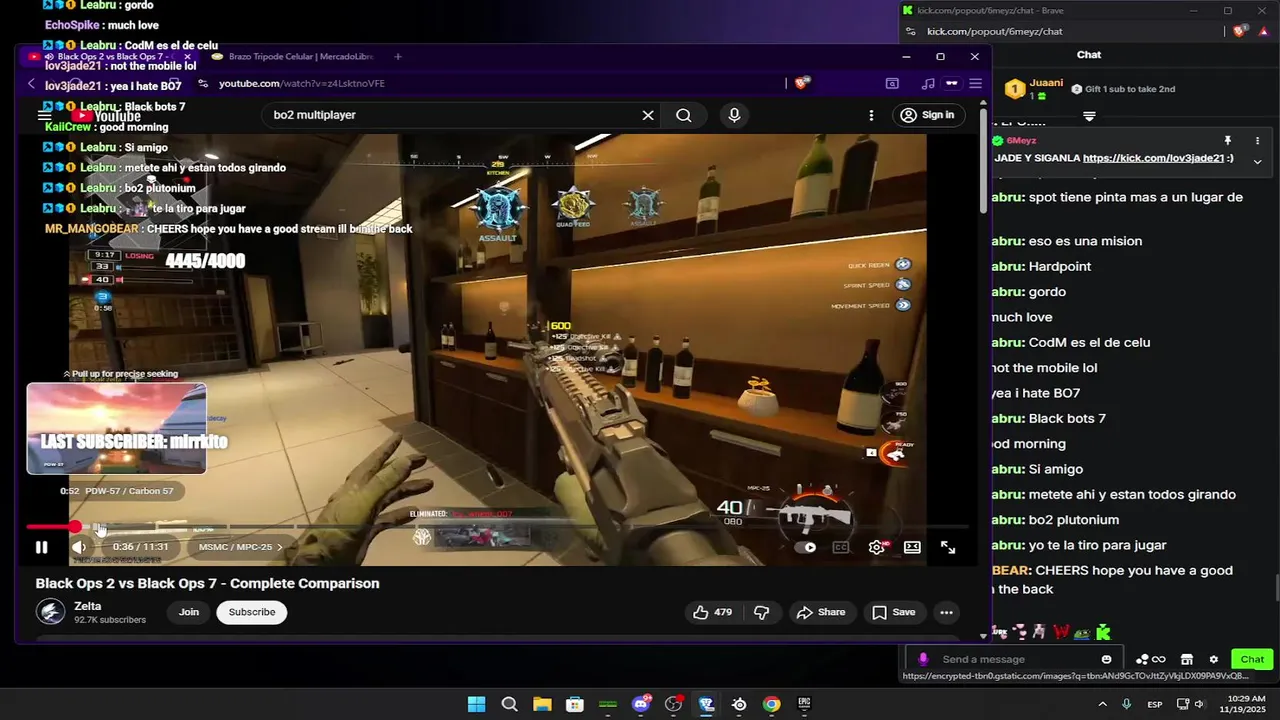Insert the green Kick K emote
The height and width of the screenshot is (720, 1280).
click(x=1103, y=632)
